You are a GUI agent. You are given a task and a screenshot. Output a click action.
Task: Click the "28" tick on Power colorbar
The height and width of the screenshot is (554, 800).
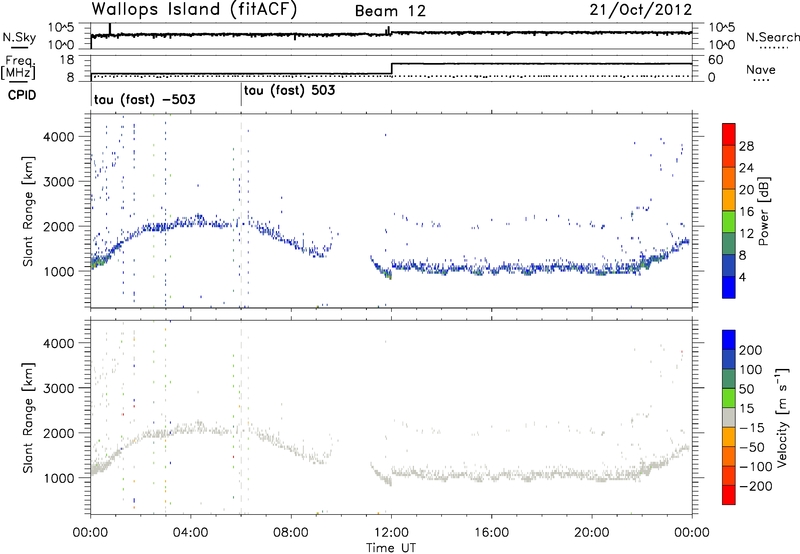(x=746, y=146)
